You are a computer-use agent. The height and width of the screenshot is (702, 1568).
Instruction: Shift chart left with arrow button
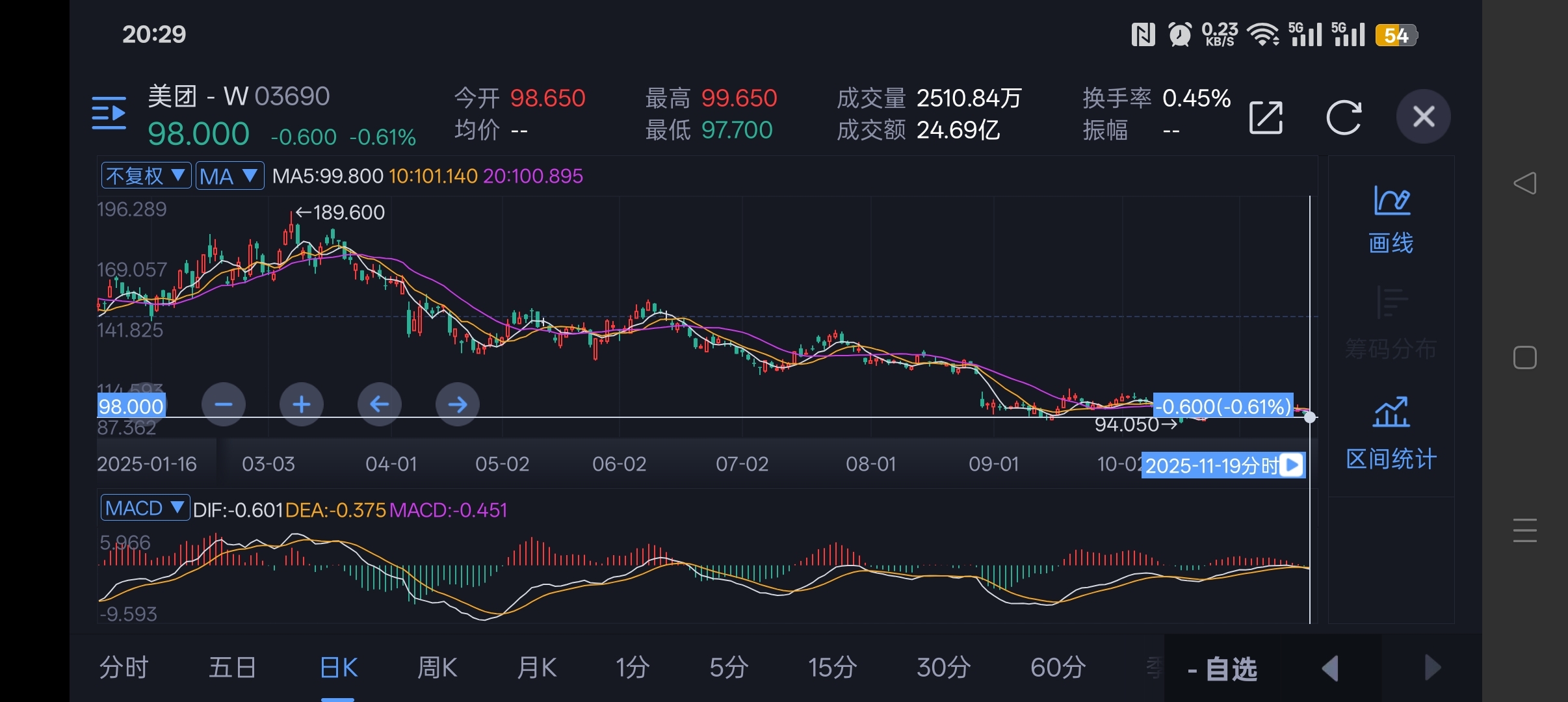(380, 404)
